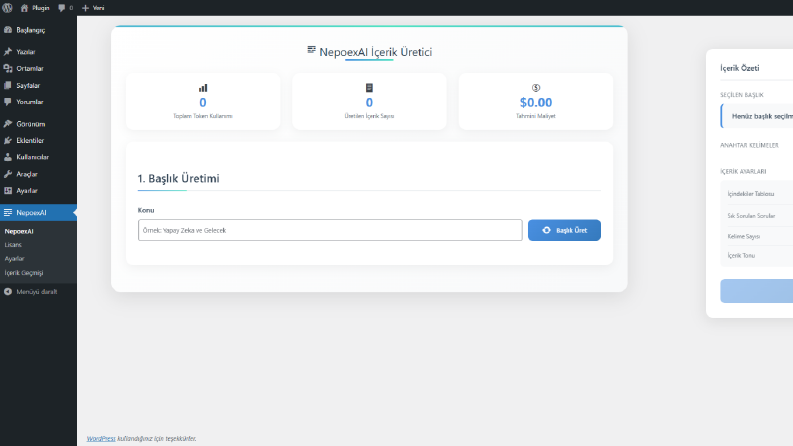Click the Başlangıç dashboard icon
This screenshot has height=446, width=793.
(8, 30)
